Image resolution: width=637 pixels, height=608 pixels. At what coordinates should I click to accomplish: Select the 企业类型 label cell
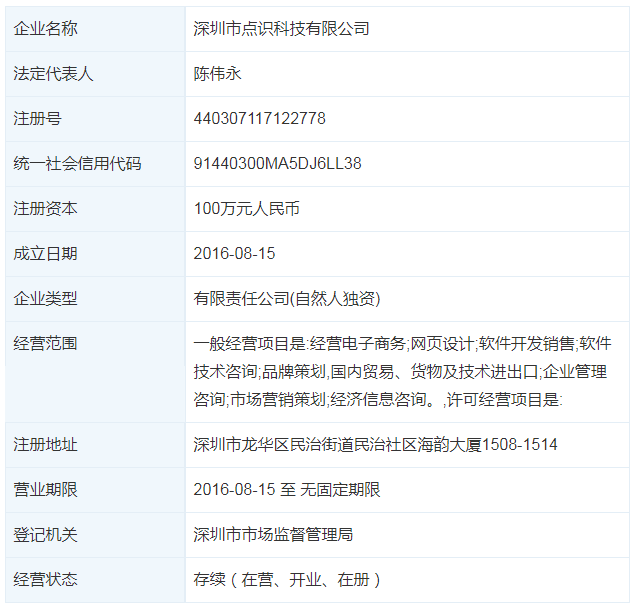click(45, 299)
